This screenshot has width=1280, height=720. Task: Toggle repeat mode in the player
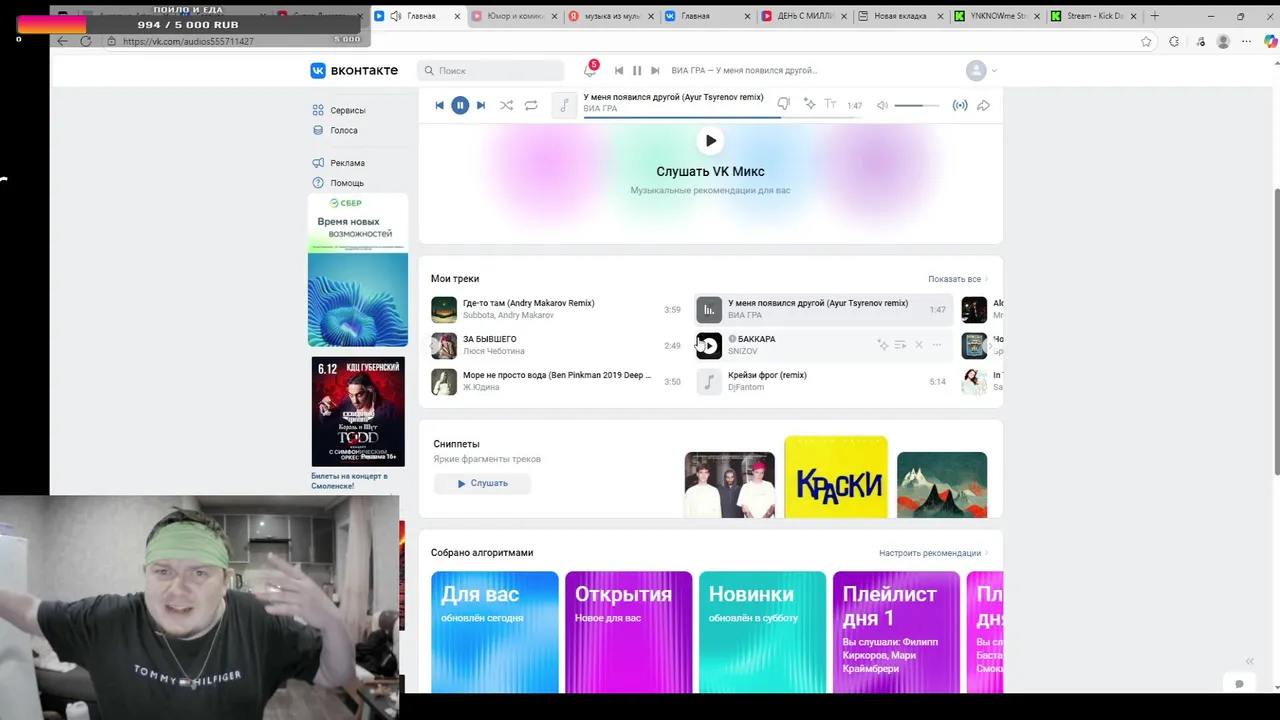point(531,105)
